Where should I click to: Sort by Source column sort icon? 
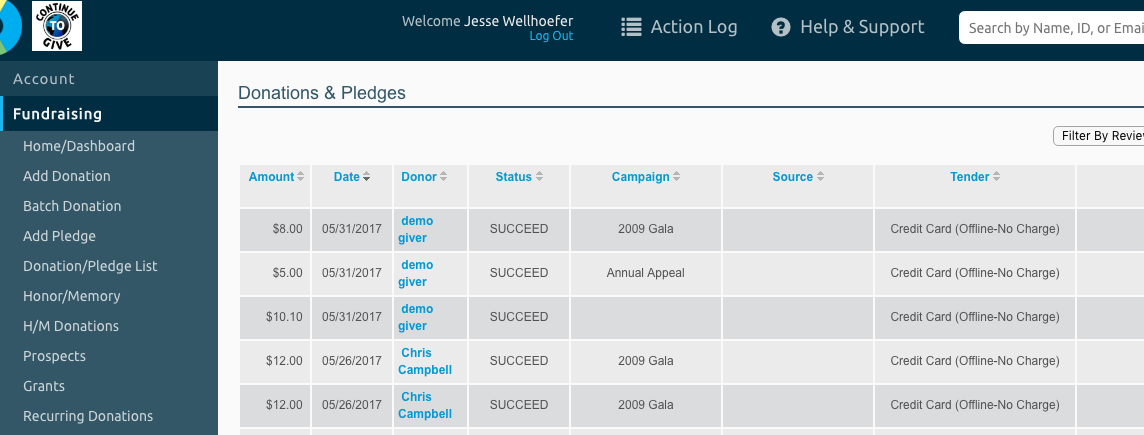pos(820,177)
